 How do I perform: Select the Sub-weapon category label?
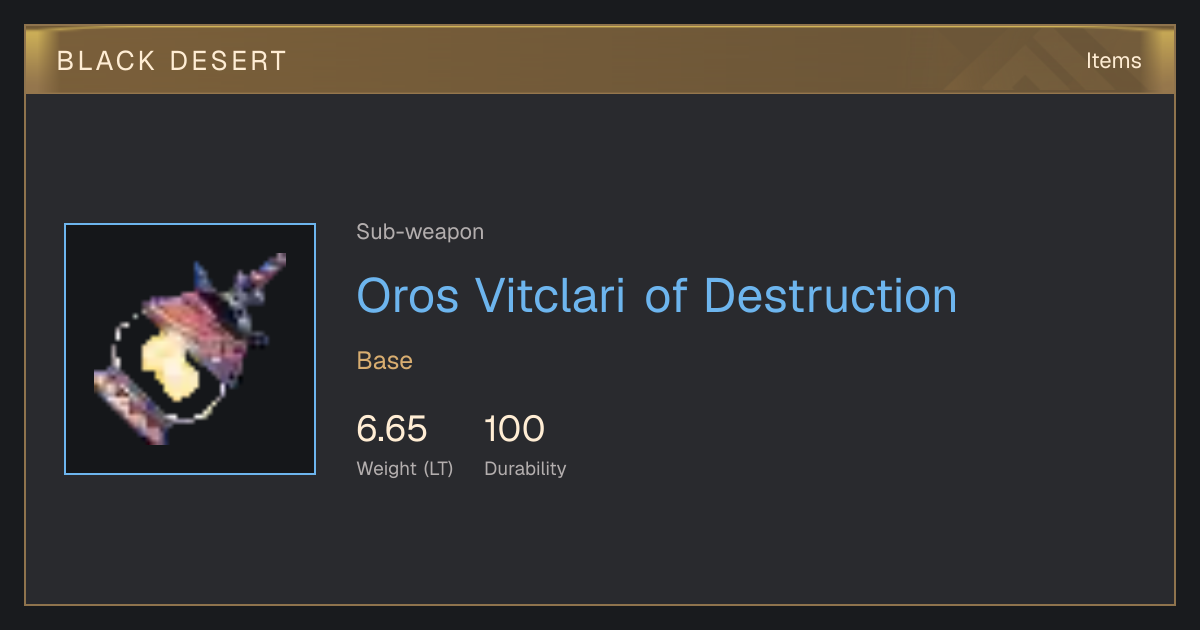(420, 232)
